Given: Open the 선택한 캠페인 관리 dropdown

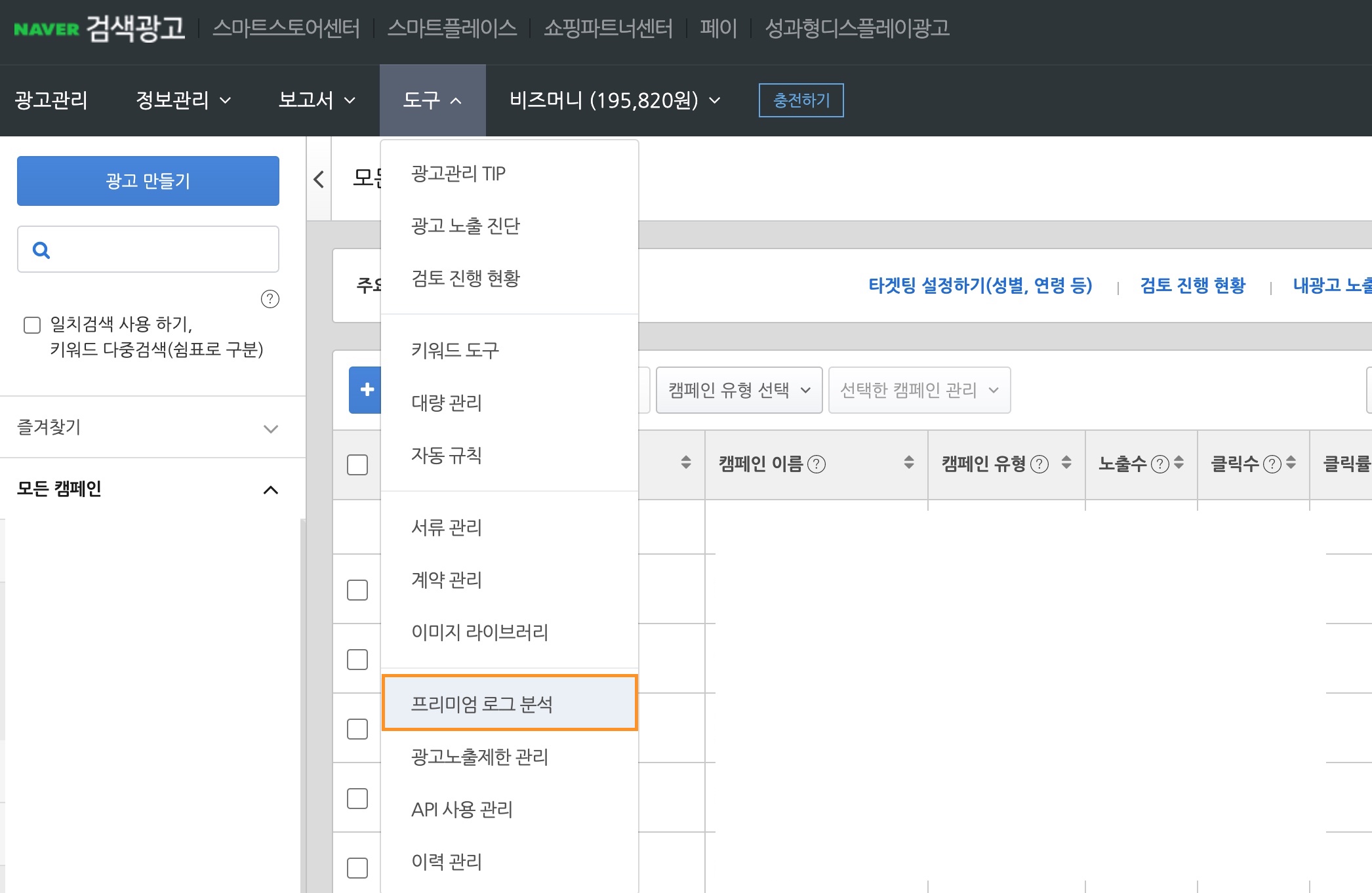Looking at the screenshot, I should pos(919,389).
